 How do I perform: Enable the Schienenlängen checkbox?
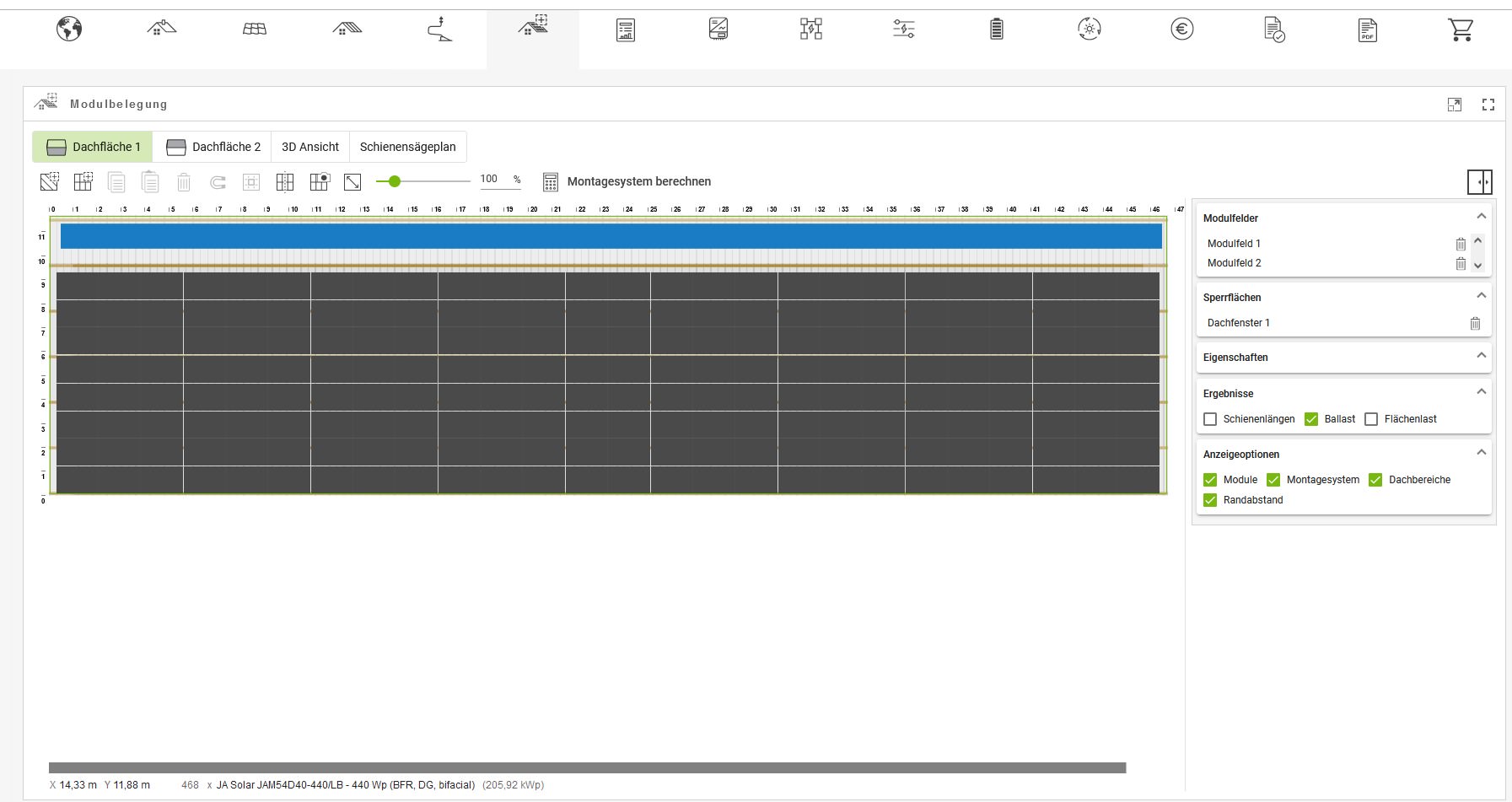point(1210,419)
